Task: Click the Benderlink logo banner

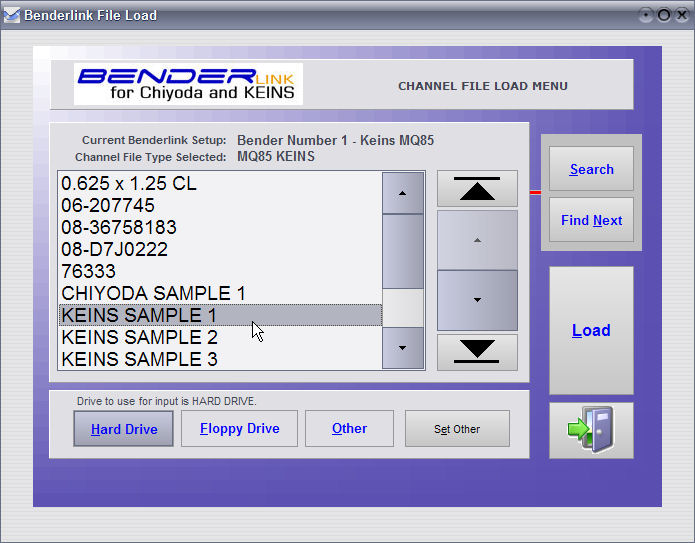Action: pos(188,84)
